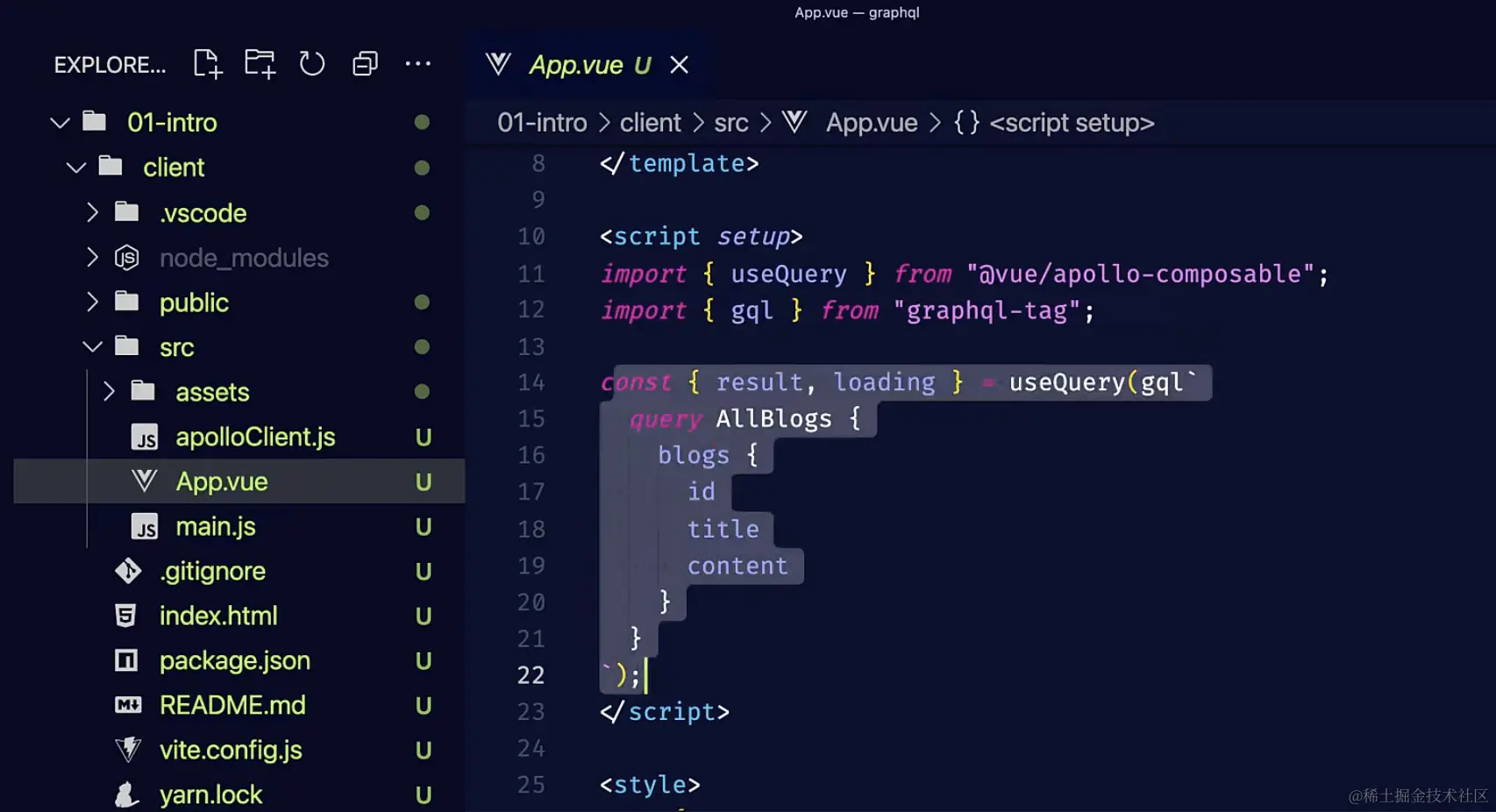Click the yarn icon beside yarn.lock
Viewport: 1496px width, 812px height.
pos(127,794)
